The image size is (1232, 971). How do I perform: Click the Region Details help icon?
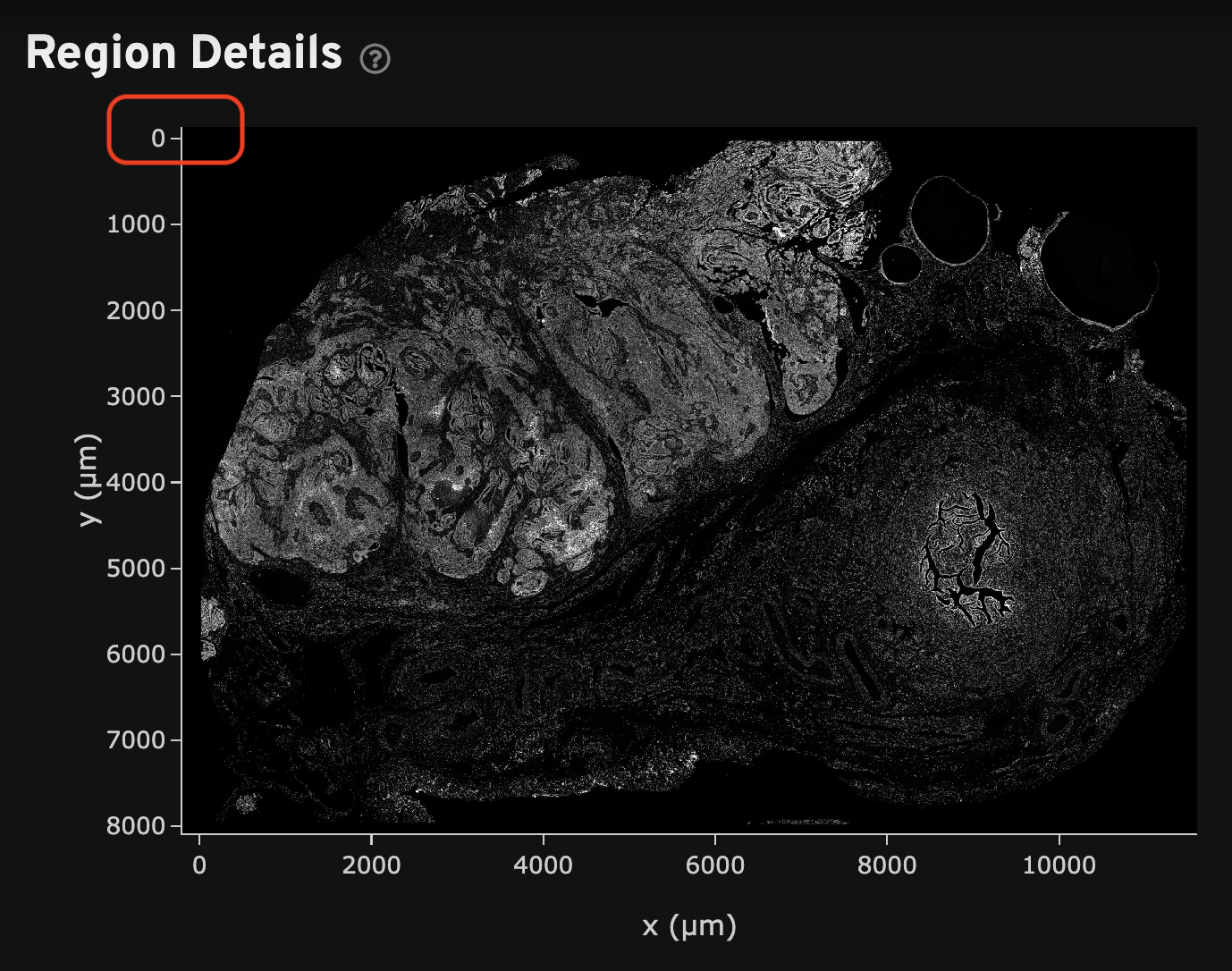pyautogui.click(x=375, y=59)
